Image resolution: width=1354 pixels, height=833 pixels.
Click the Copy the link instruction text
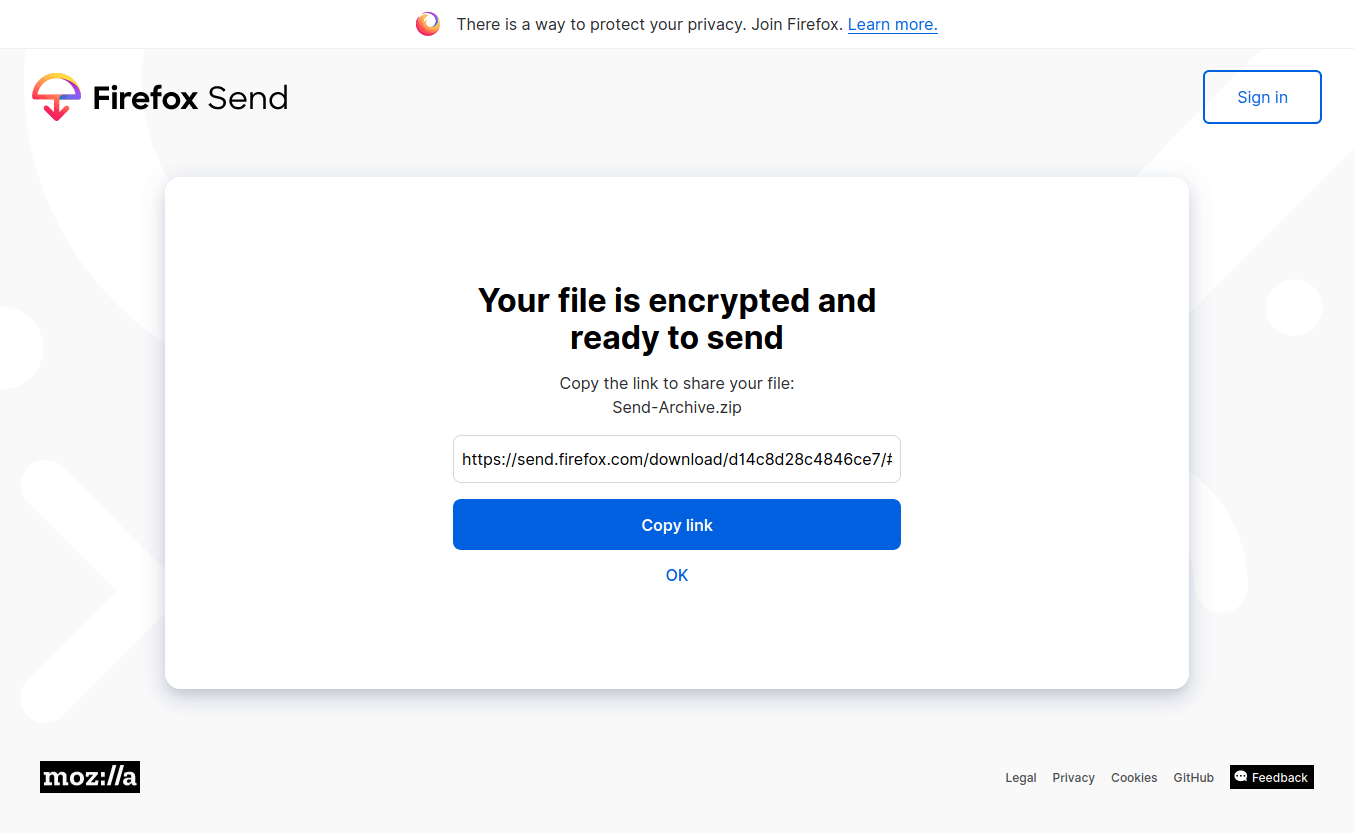[x=677, y=383]
